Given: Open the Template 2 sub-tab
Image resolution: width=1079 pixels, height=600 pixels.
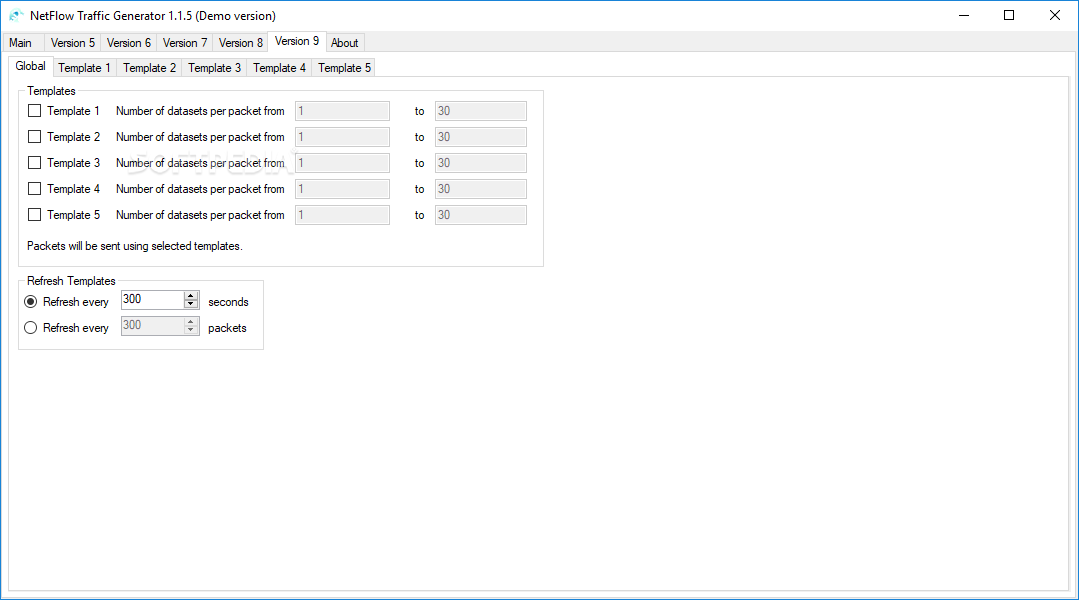Looking at the screenshot, I should point(149,67).
